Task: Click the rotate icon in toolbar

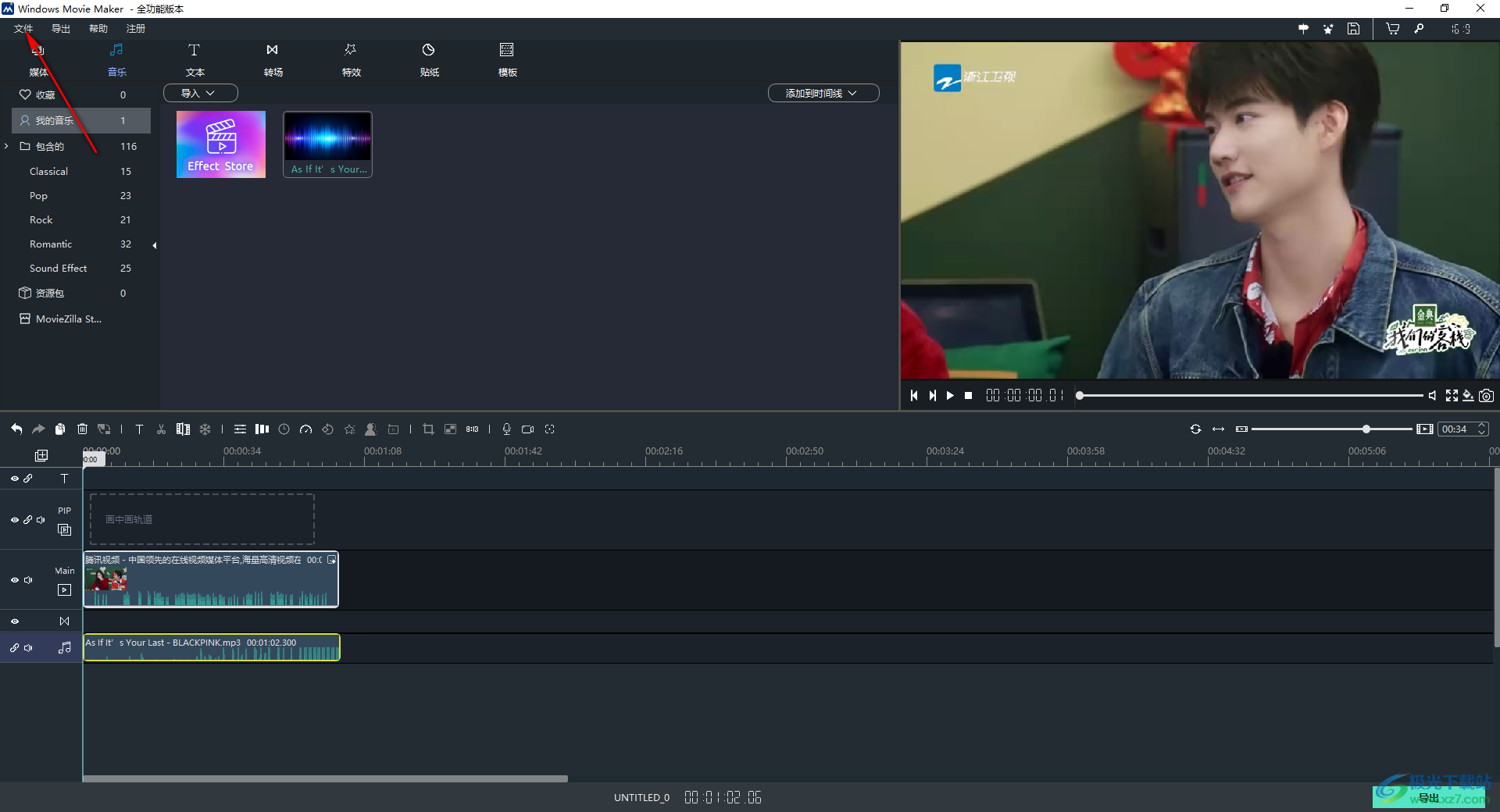Action: coord(327,429)
